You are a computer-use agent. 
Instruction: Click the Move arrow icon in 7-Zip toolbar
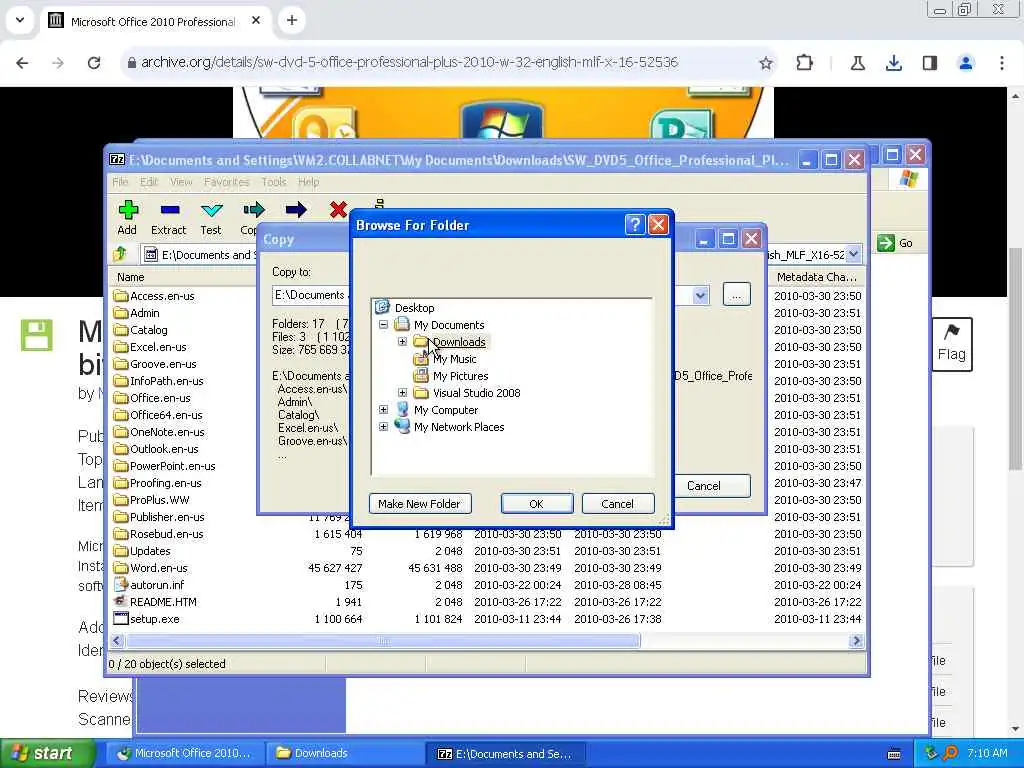click(x=296, y=210)
